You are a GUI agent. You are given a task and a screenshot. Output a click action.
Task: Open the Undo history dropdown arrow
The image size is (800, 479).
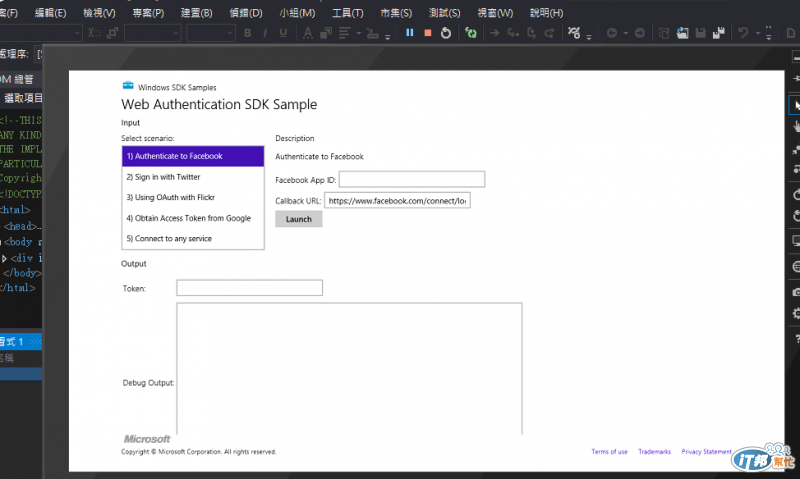pyautogui.click(x=758, y=34)
